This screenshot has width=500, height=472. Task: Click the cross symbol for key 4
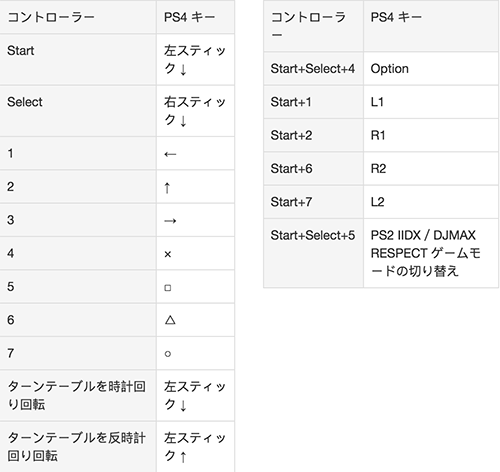click(168, 254)
